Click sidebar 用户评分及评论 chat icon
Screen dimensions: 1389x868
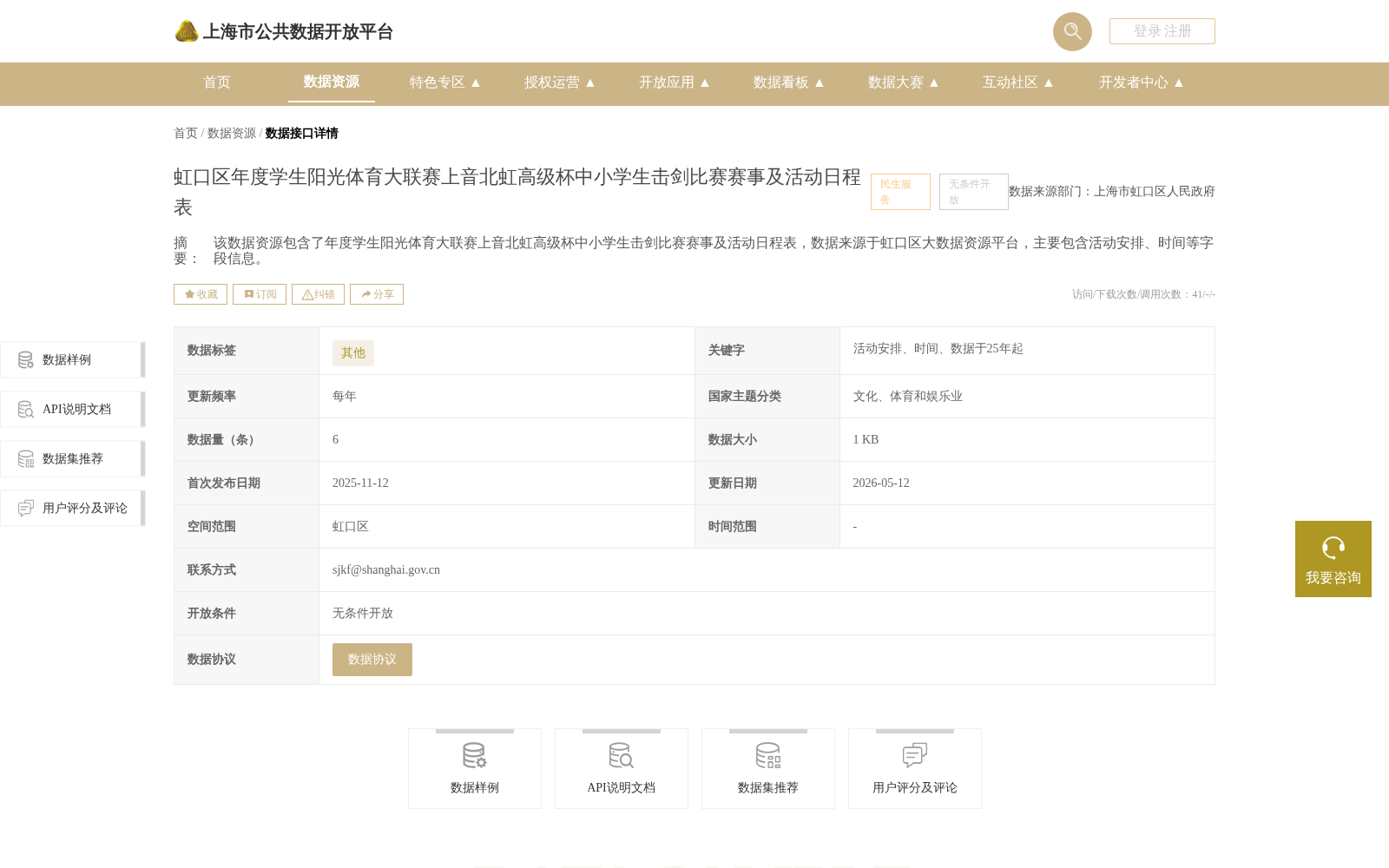click(26, 509)
